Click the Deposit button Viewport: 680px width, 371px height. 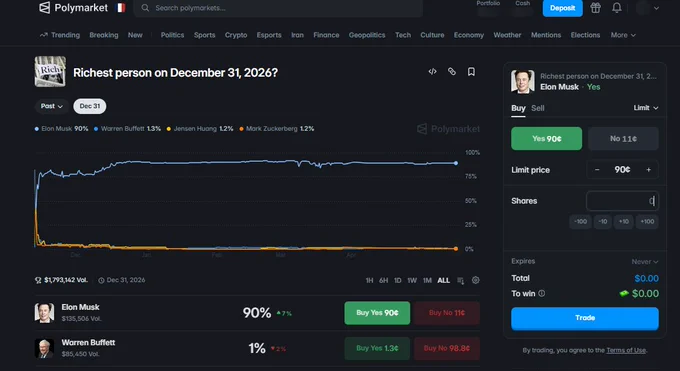point(562,8)
